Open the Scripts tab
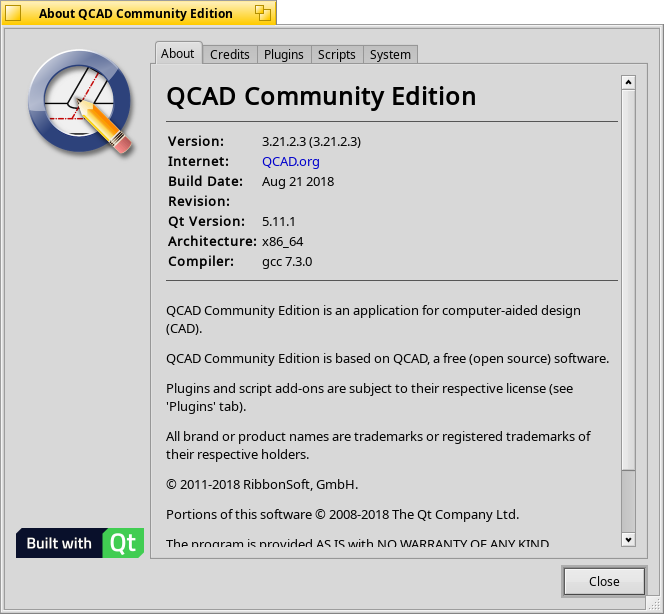Screen dimensions: 664x614 [337, 55]
